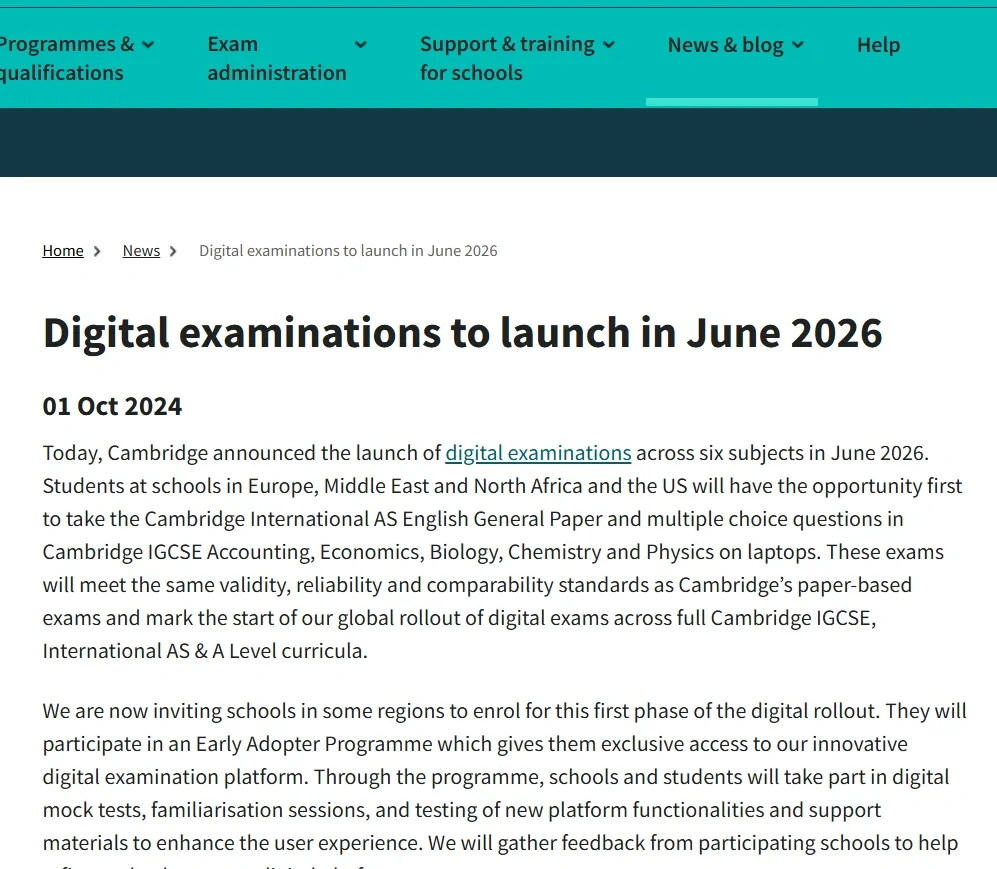Click the article date 01 Oct 2024
This screenshot has width=997, height=869.
point(112,406)
